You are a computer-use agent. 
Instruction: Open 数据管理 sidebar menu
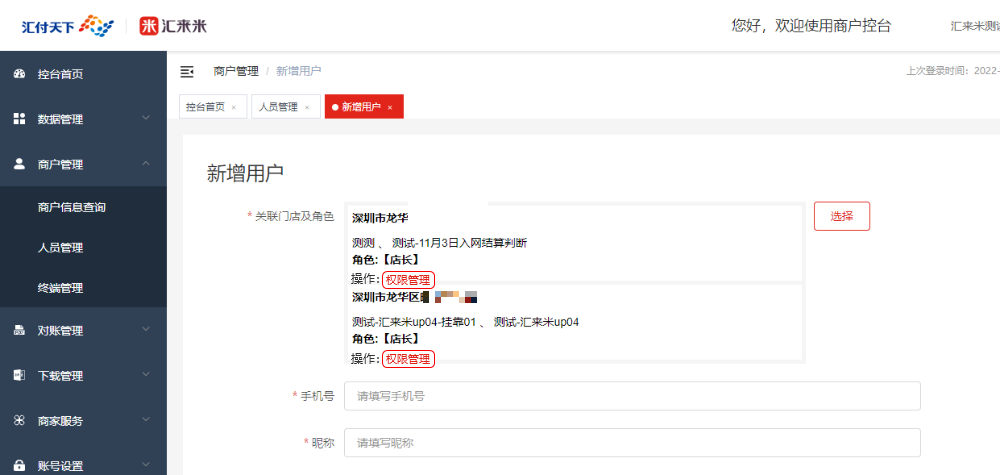tap(84, 119)
